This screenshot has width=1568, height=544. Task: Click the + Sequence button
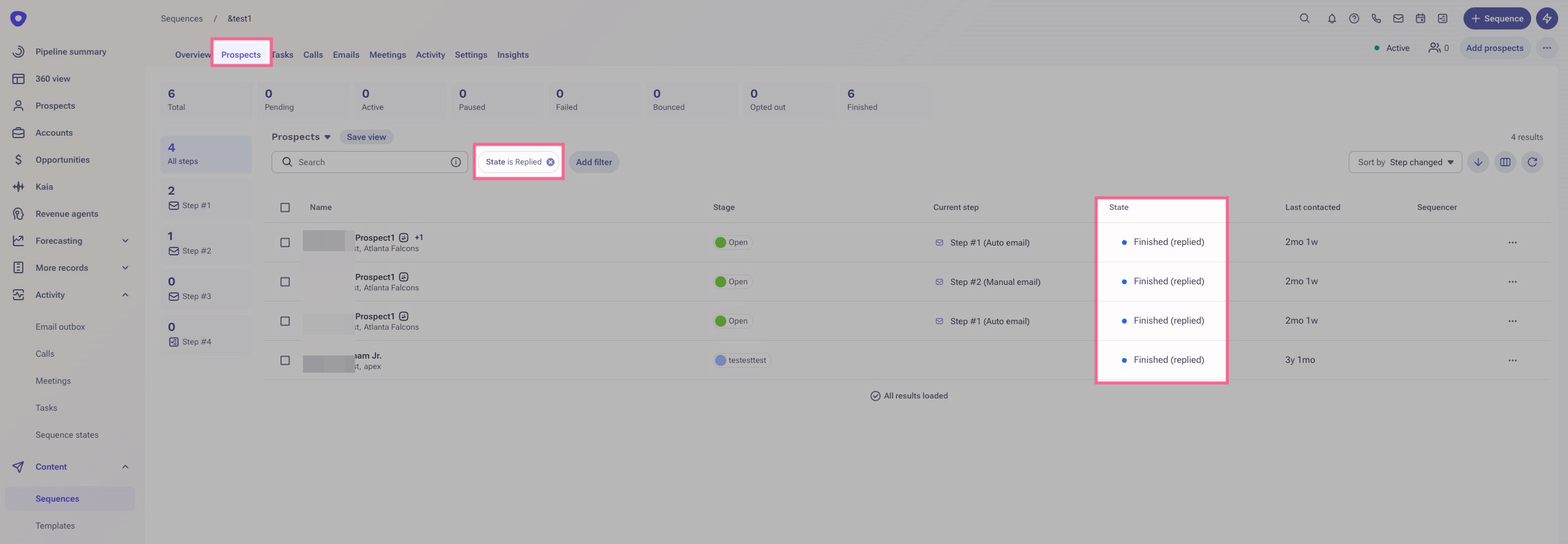coord(1497,18)
